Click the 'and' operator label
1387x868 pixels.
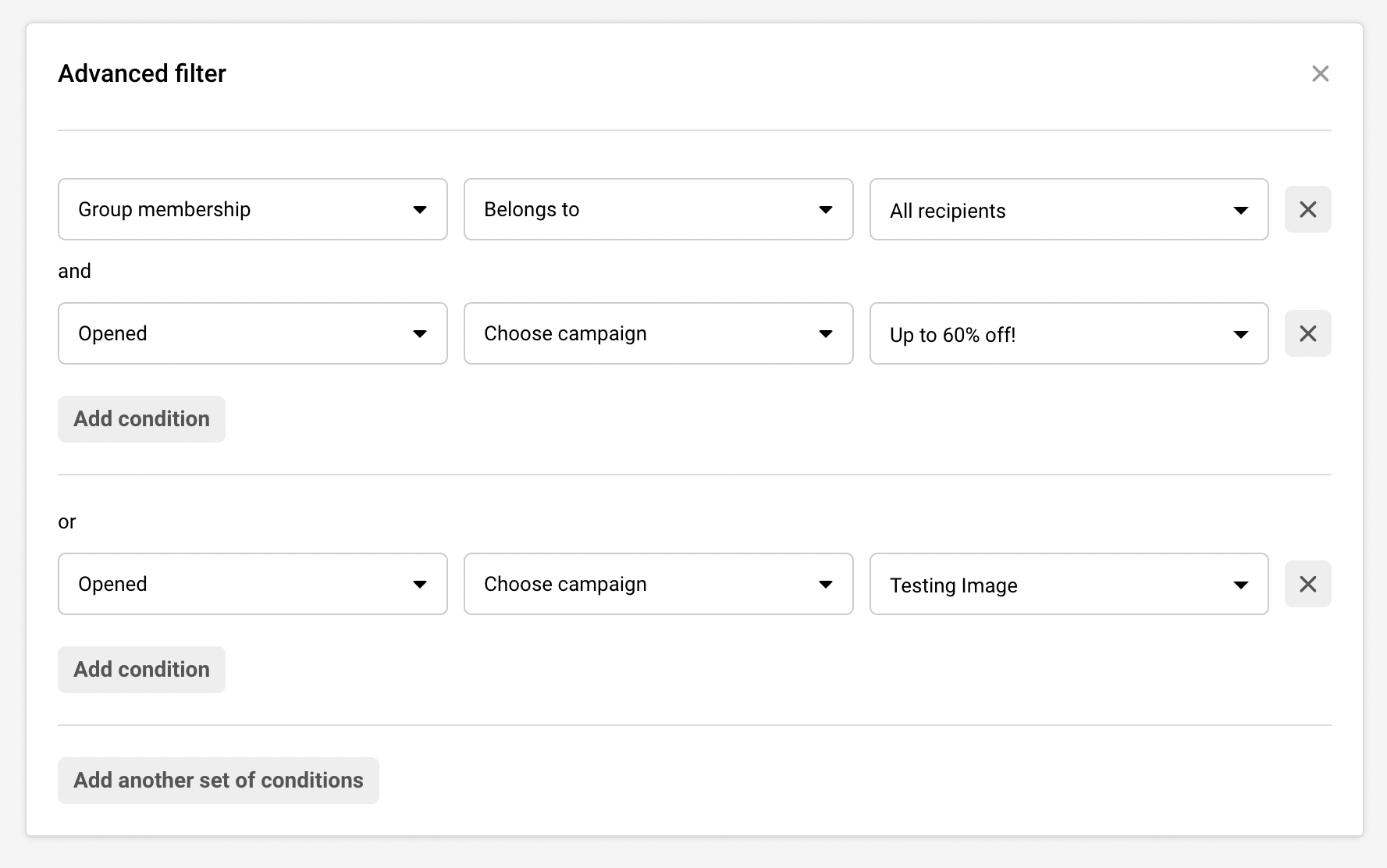[x=74, y=271]
